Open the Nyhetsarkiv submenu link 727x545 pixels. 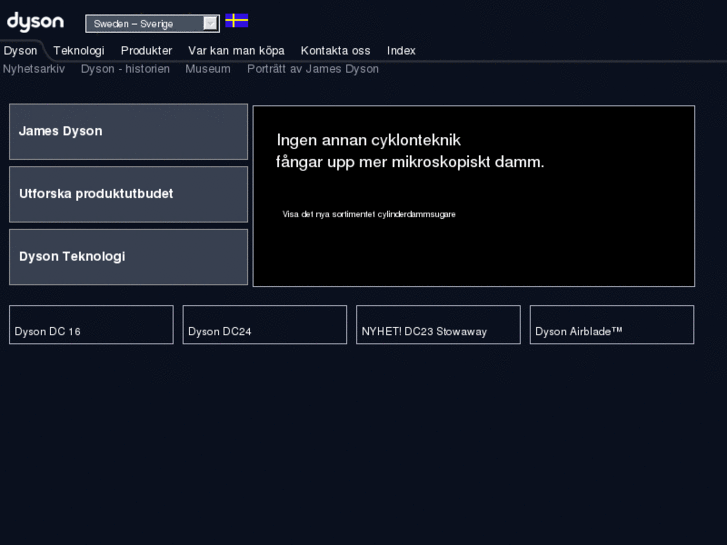pos(34,69)
